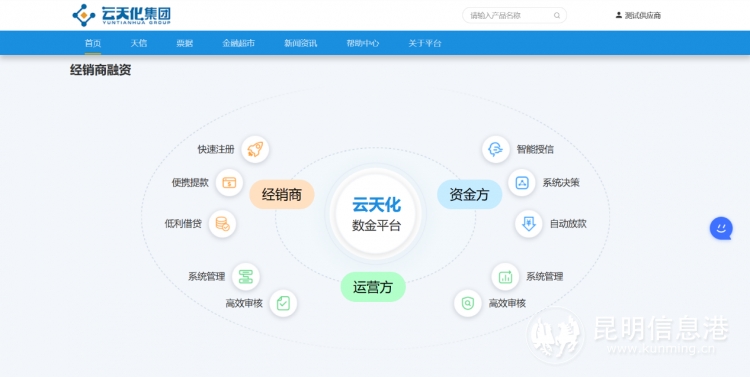Click left 高效审核 document check icon
Viewport: 750px width, 377px height.
coord(283,303)
